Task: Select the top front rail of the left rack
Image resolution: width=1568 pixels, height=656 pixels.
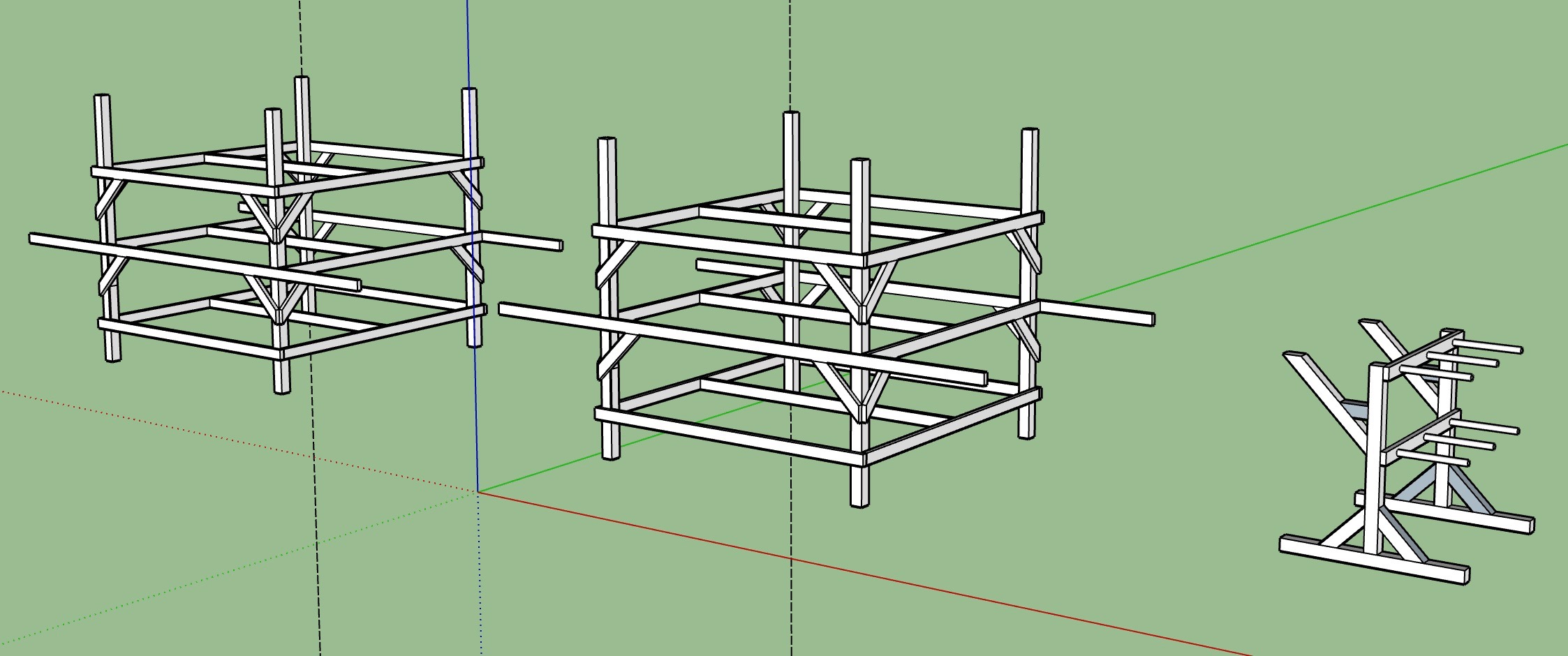Action: [182, 179]
